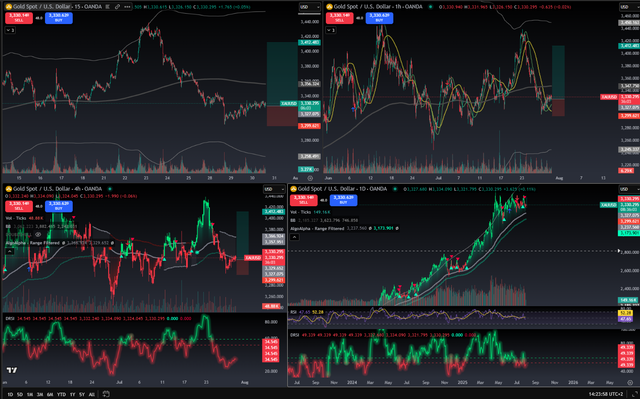
Task: Click SELL button in 1D chart
Action: tap(303, 200)
